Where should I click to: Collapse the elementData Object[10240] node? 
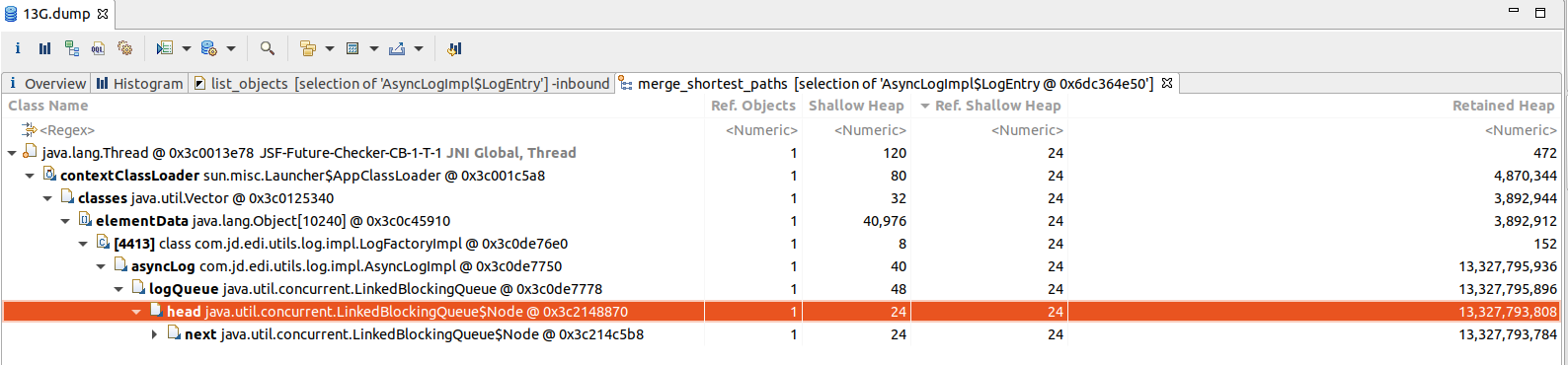pos(65,221)
